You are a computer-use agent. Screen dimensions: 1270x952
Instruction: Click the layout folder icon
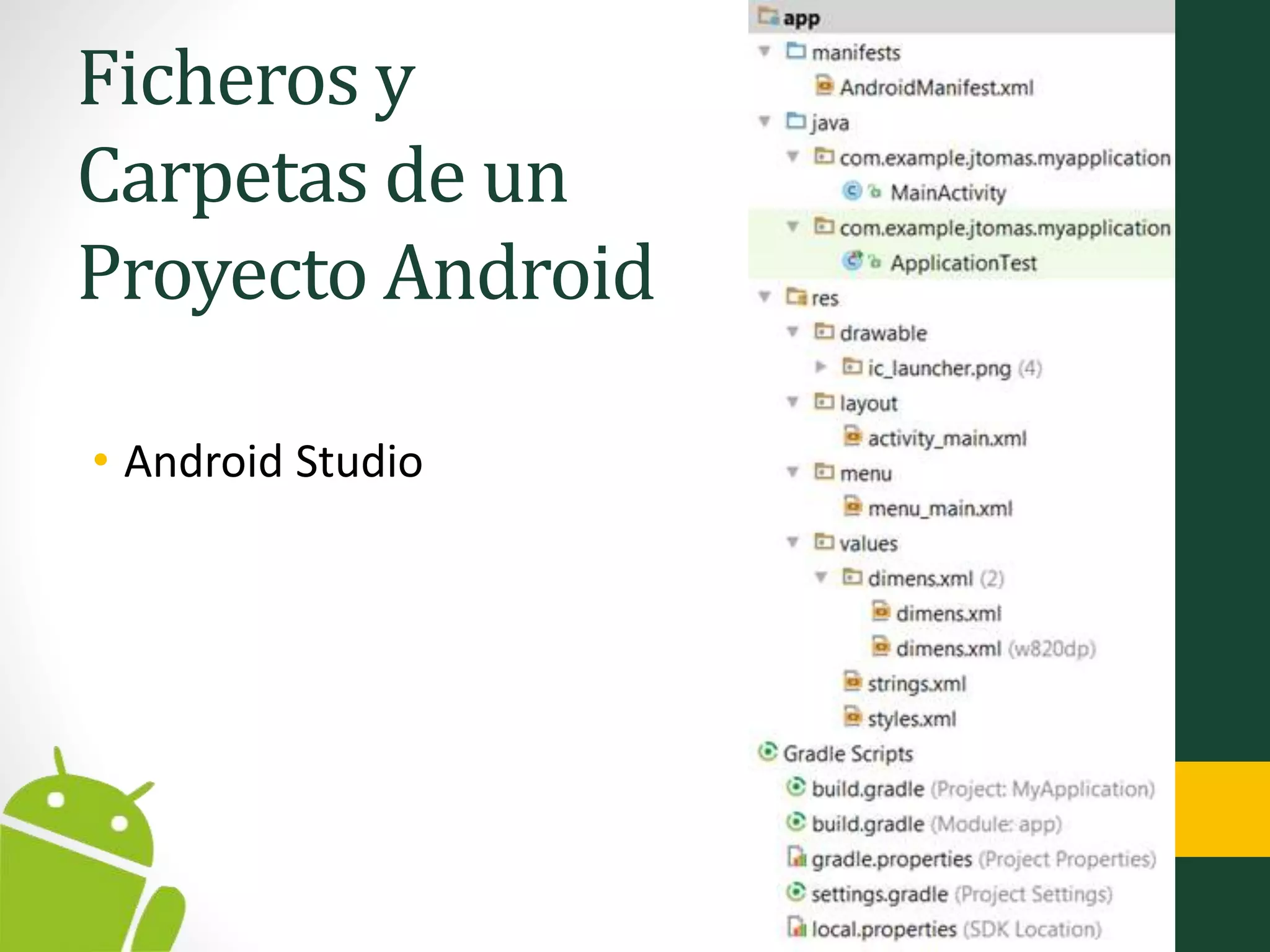(824, 402)
